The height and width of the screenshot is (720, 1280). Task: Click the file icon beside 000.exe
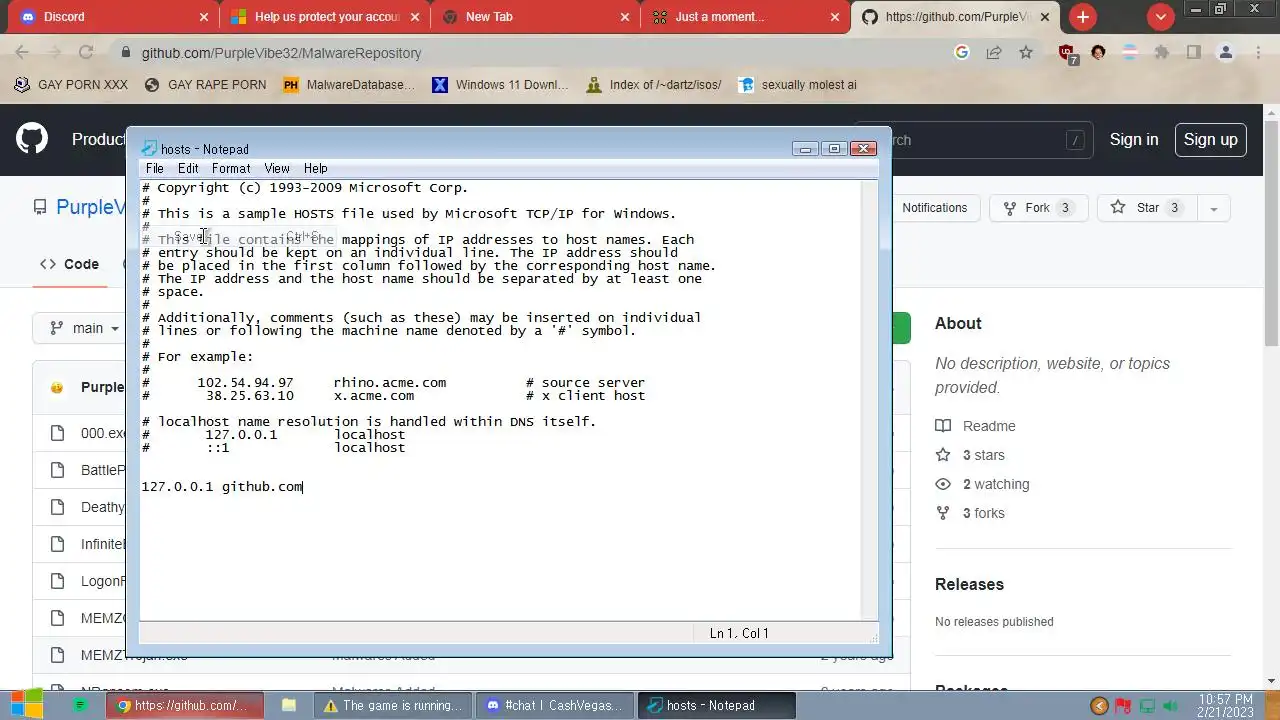pyautogui.click(x=57, y=433)
